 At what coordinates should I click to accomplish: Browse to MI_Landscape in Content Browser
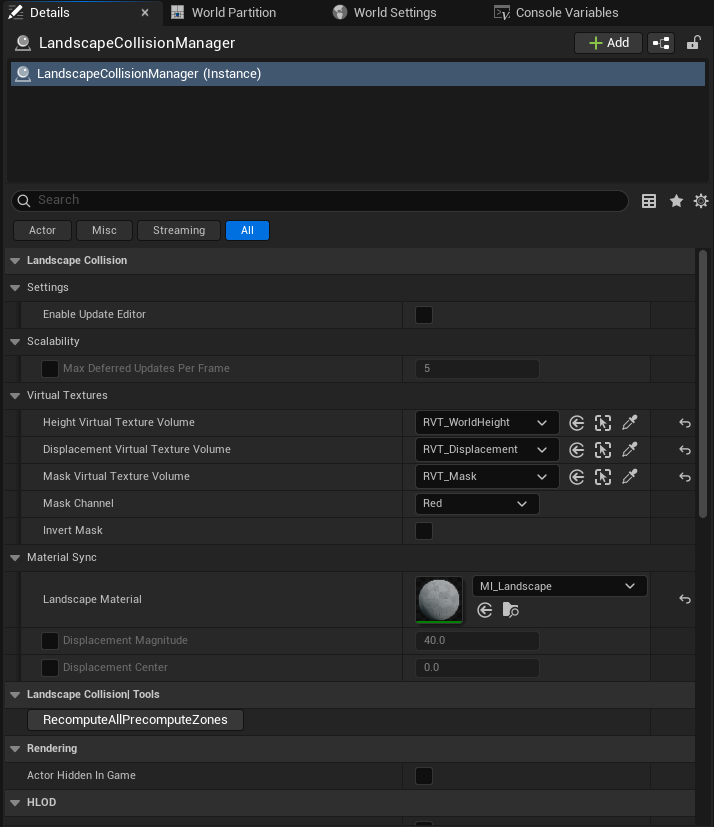point(510,610)
